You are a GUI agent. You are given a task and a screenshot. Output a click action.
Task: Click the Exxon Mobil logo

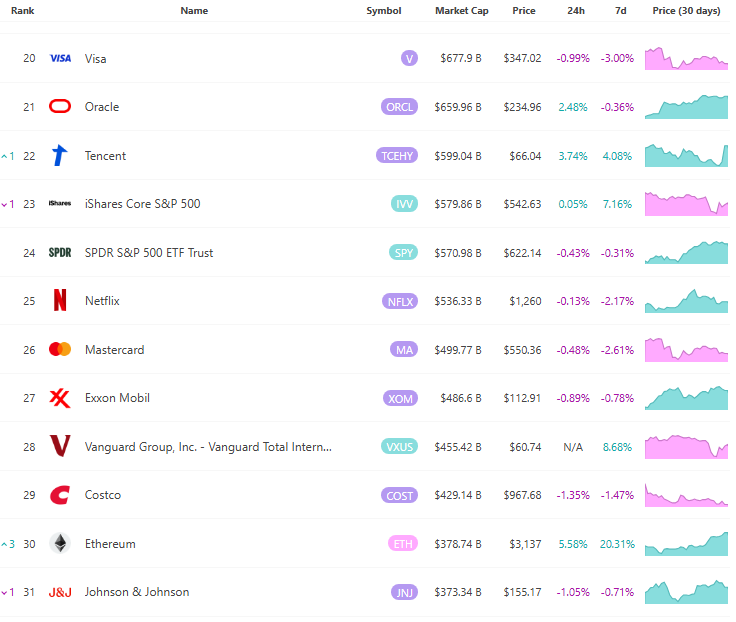(60, 398)
